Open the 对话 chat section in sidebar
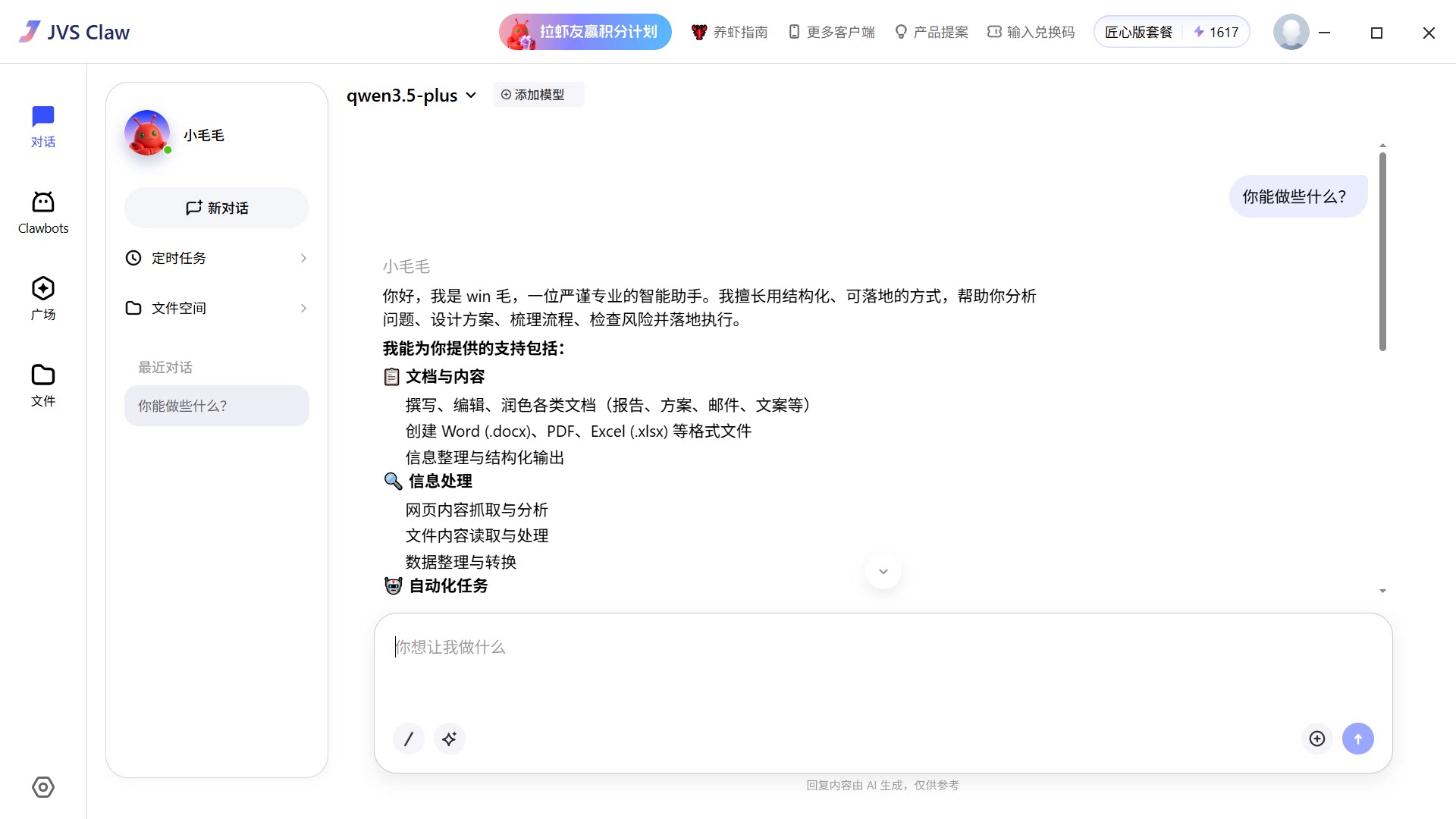The width and height of the screenshot is (1456, 819). click(43, 127)
